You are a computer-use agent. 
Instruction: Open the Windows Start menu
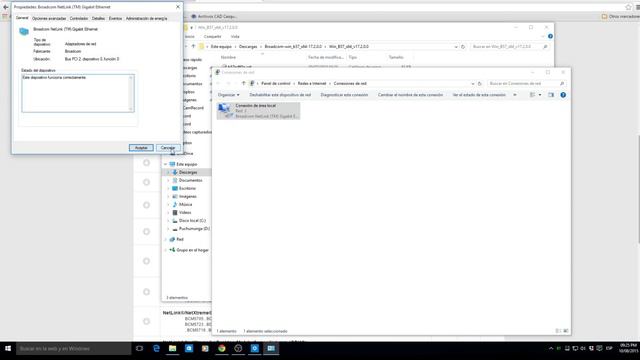pyautogui.click(x=8, y=349)
